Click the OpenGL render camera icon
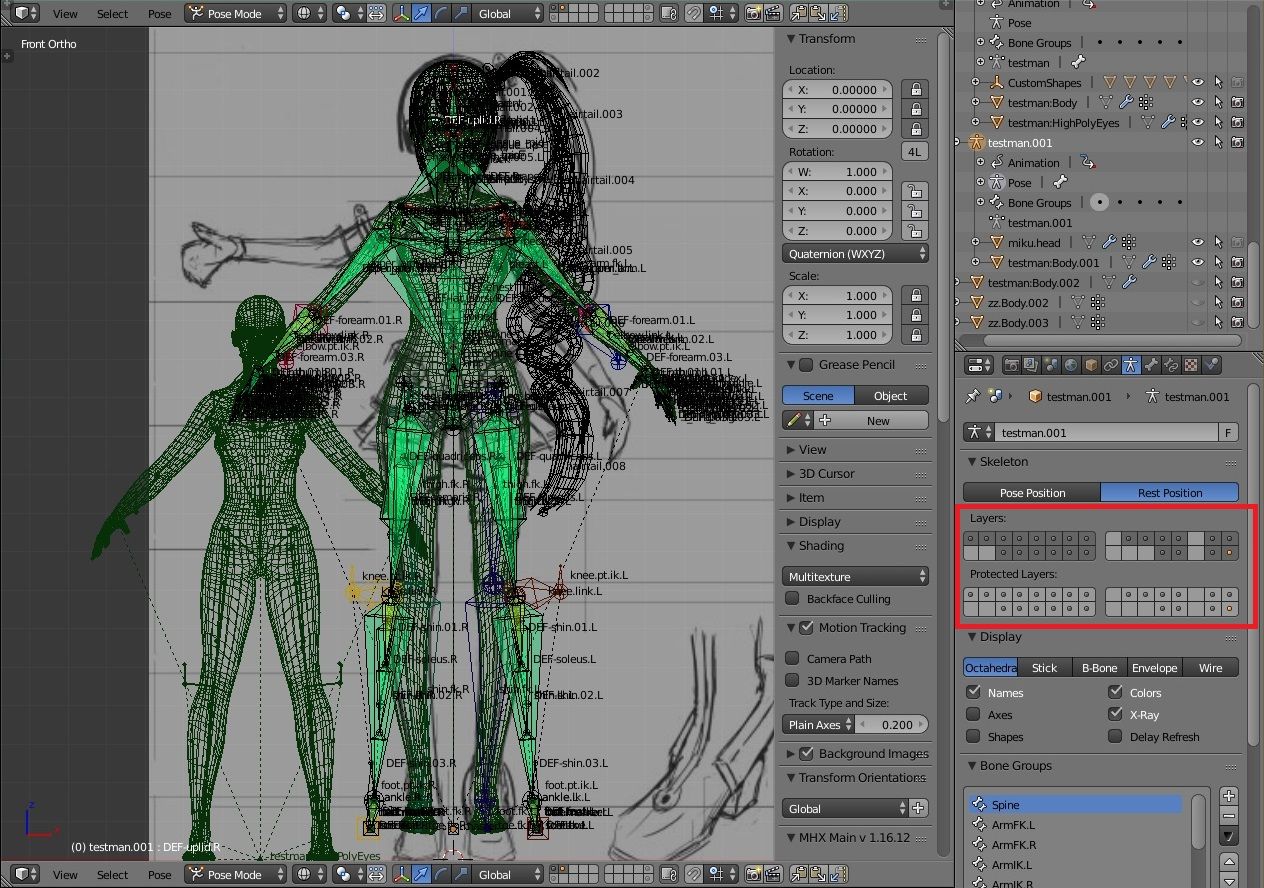The height and width of the screenshot is (888, 1264). point(756,13)
